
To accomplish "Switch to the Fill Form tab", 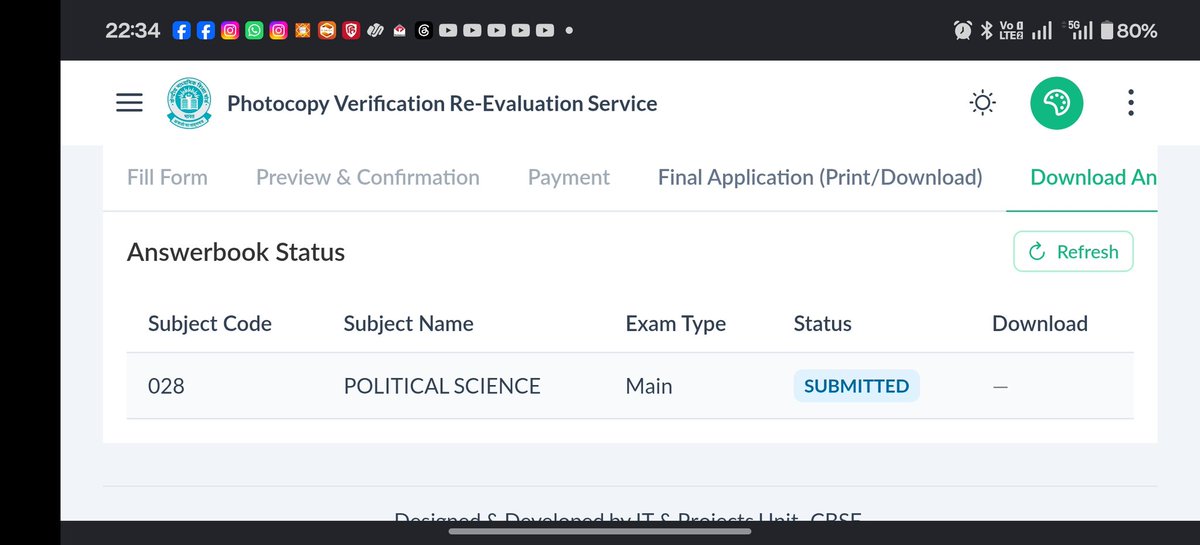I will [x=167, y=177].
